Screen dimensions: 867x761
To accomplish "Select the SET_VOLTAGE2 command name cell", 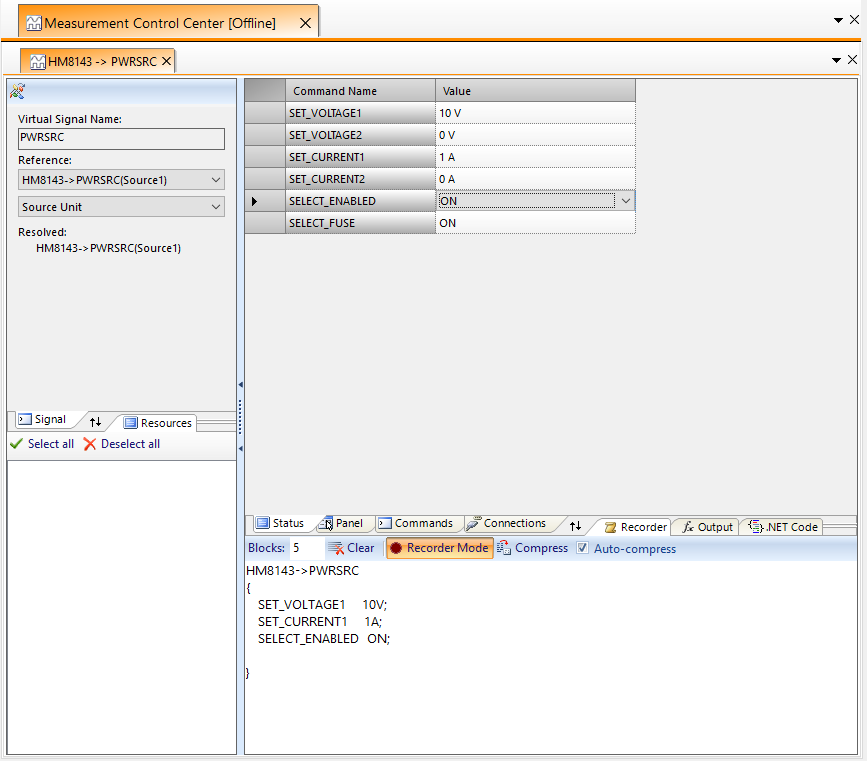I will [361, 135].
